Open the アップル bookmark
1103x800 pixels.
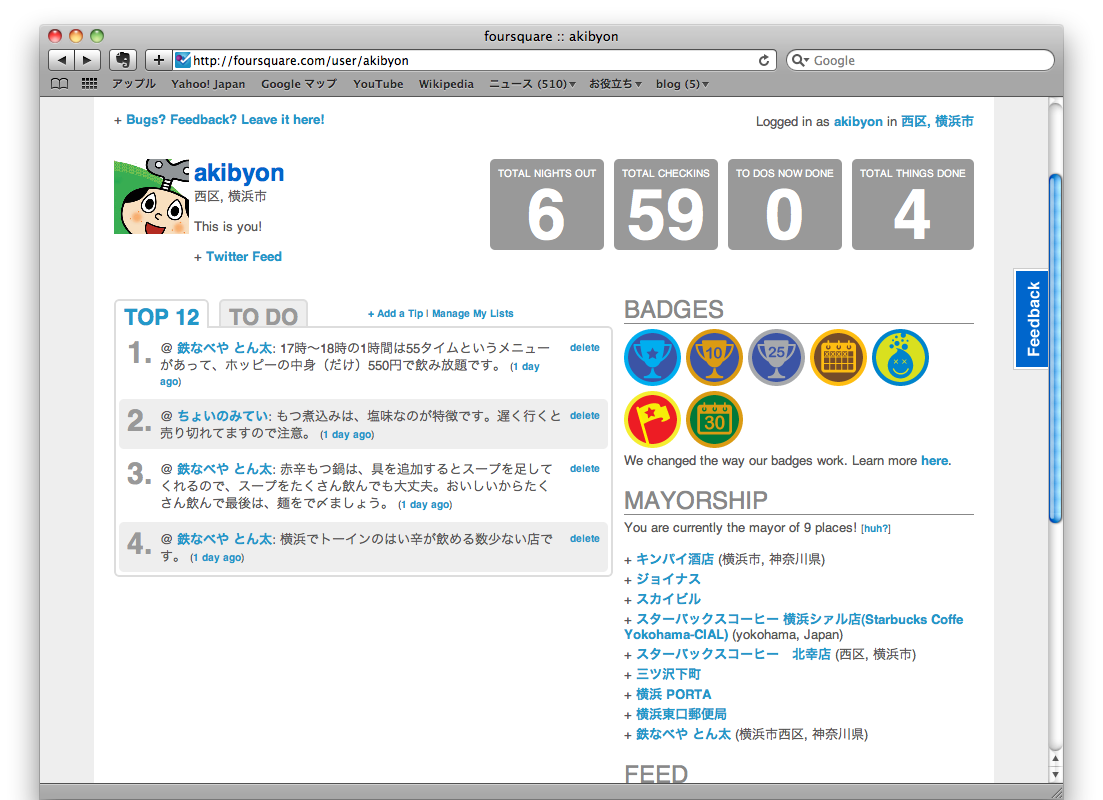(134, 84)
